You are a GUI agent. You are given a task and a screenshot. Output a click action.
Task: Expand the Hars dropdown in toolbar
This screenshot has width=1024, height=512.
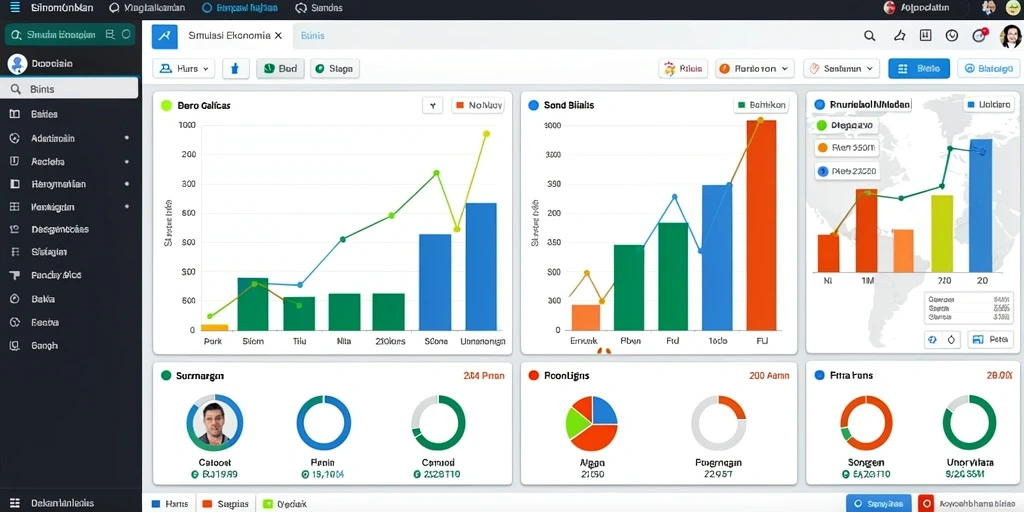click(184, 68)
